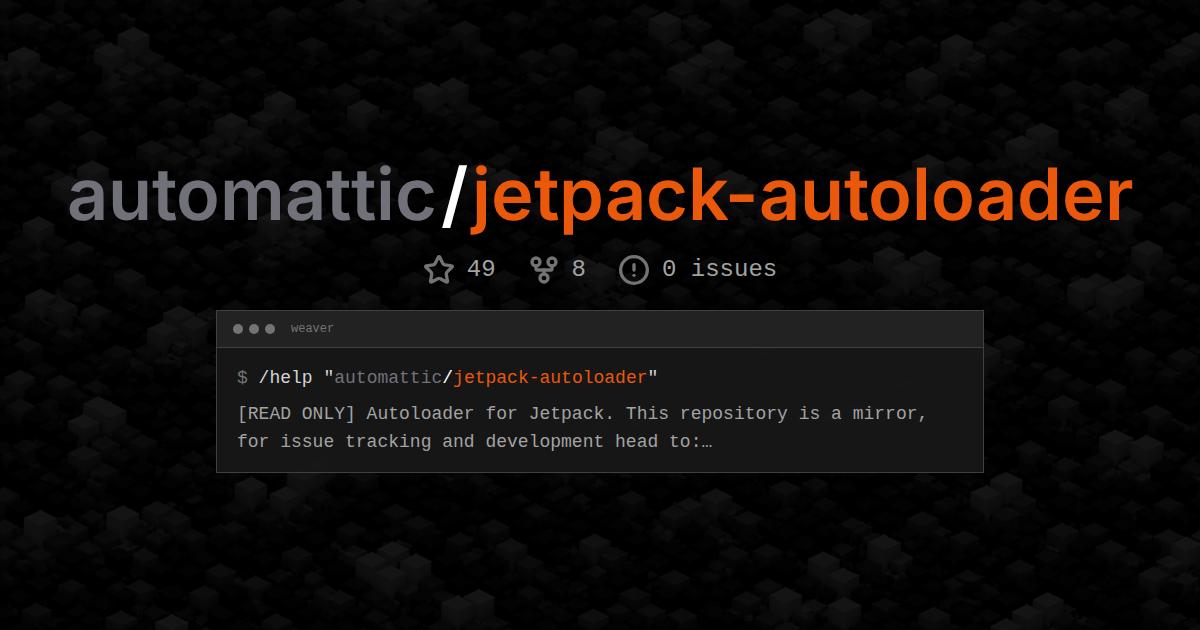Click the slash before jetpack-autoloader in the title
Screen dimensions: 1200x630
457,195
